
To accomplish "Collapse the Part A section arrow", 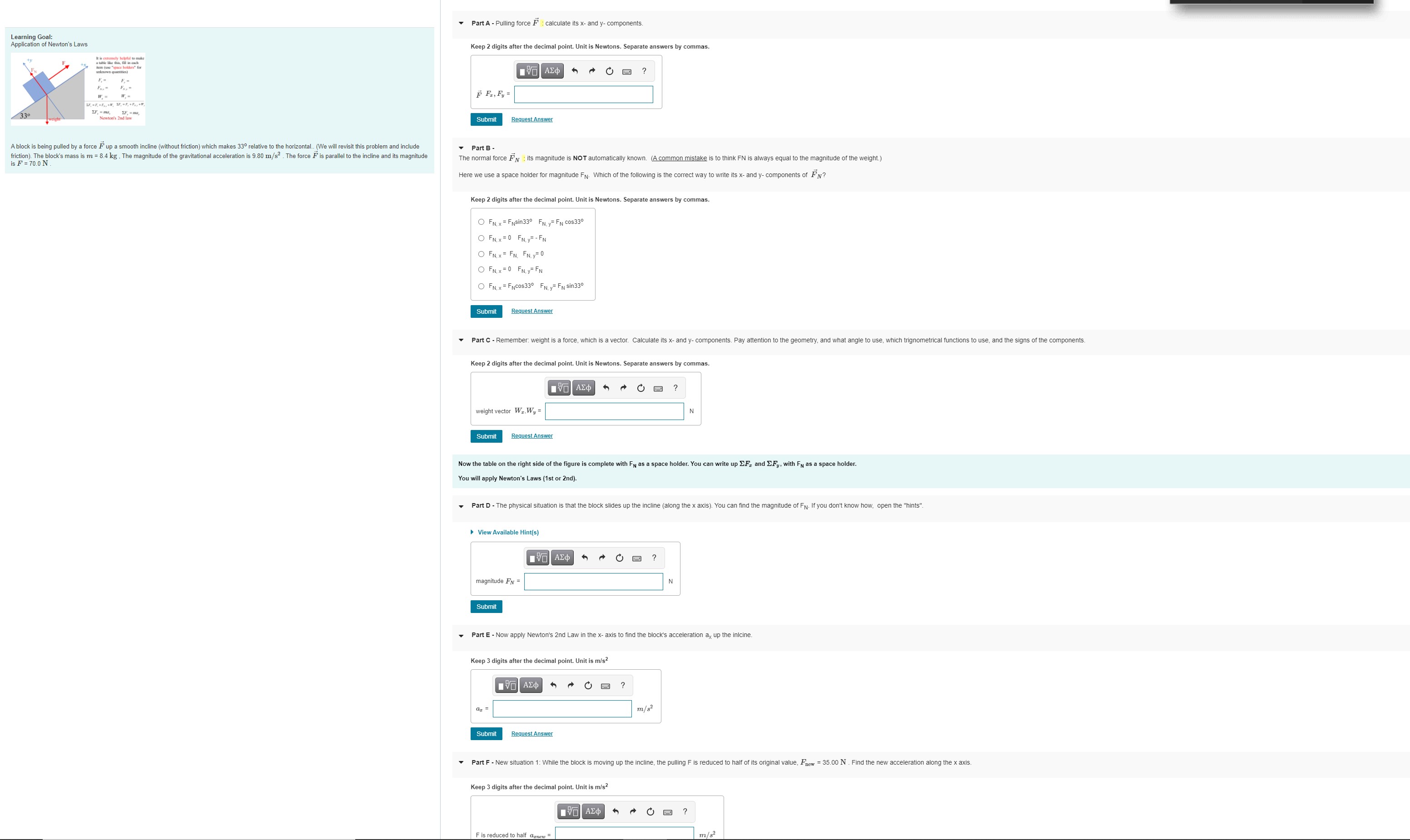I will [462, 23].
